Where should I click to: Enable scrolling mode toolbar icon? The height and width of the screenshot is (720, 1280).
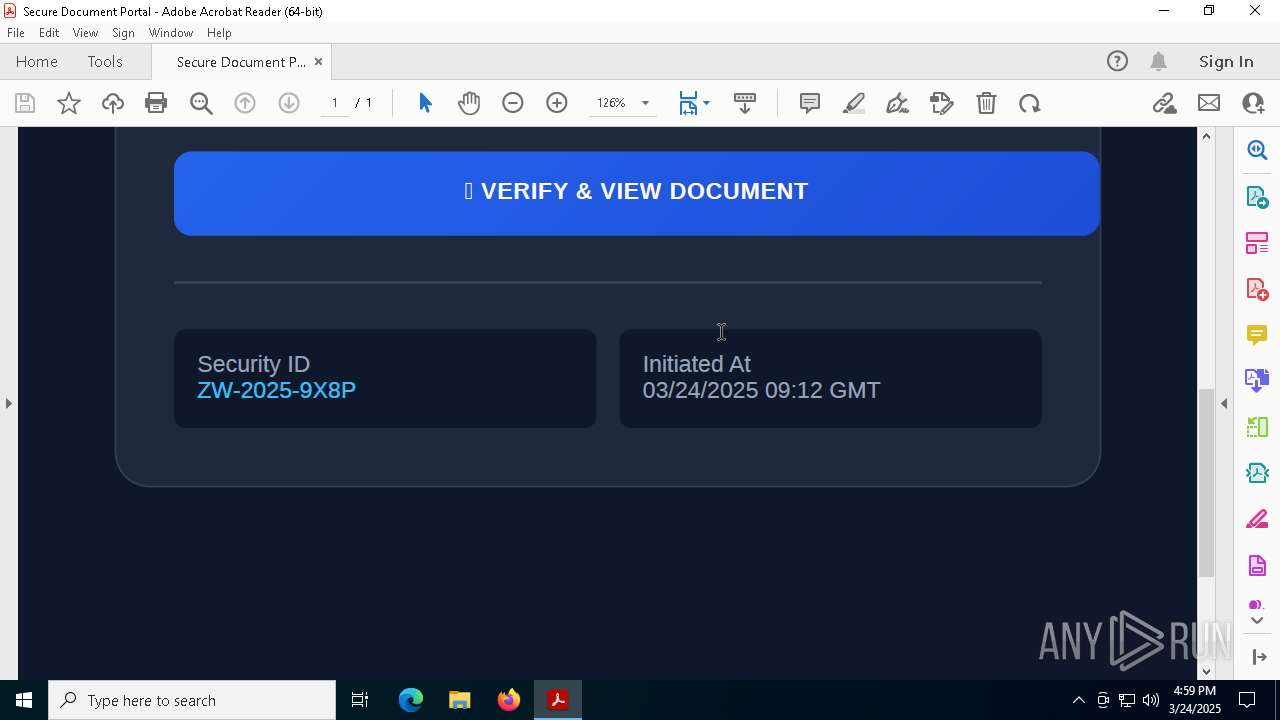pyautogui.click(x=745, y=103)
